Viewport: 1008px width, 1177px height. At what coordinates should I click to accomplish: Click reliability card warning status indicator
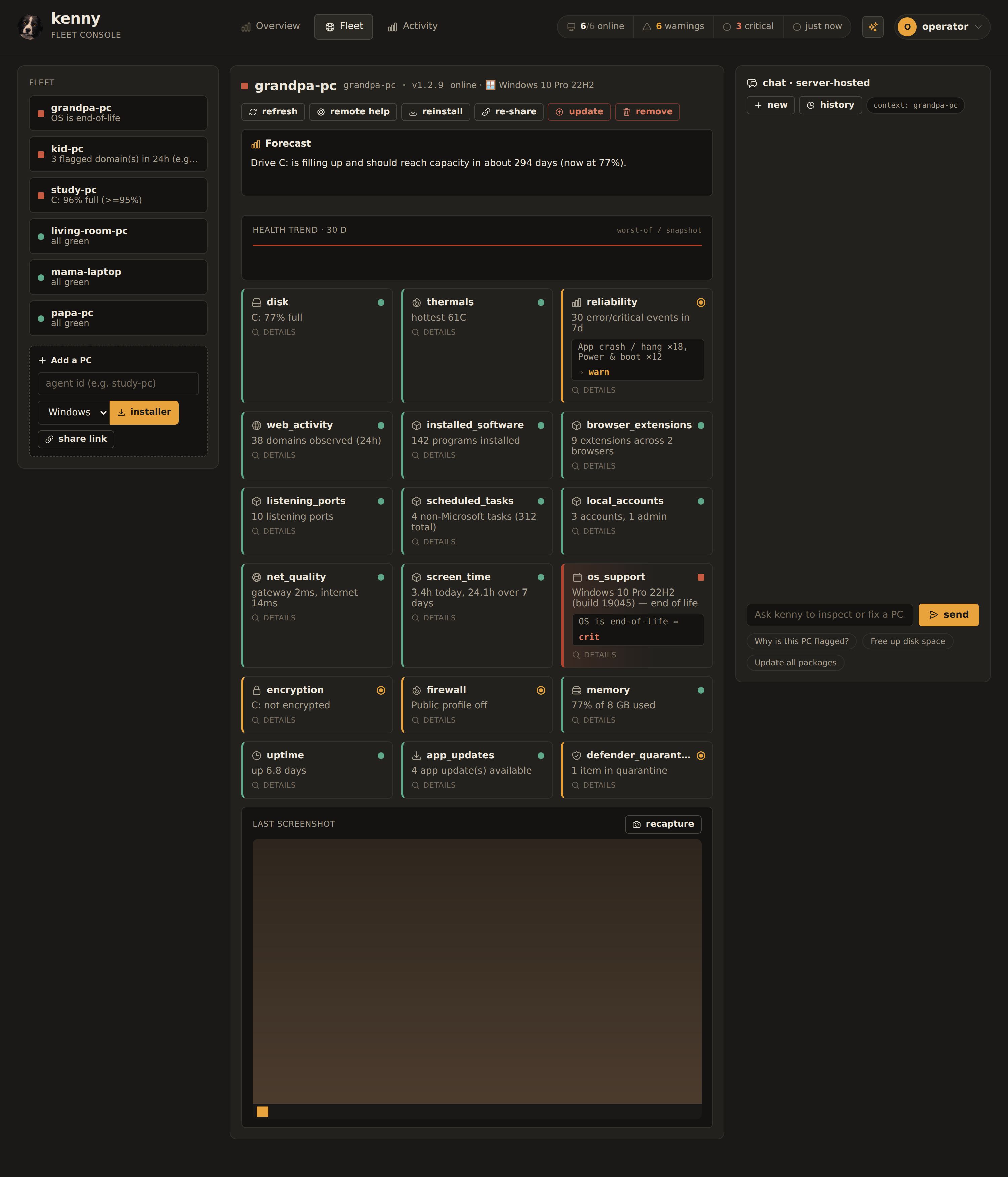coord(701,302)
